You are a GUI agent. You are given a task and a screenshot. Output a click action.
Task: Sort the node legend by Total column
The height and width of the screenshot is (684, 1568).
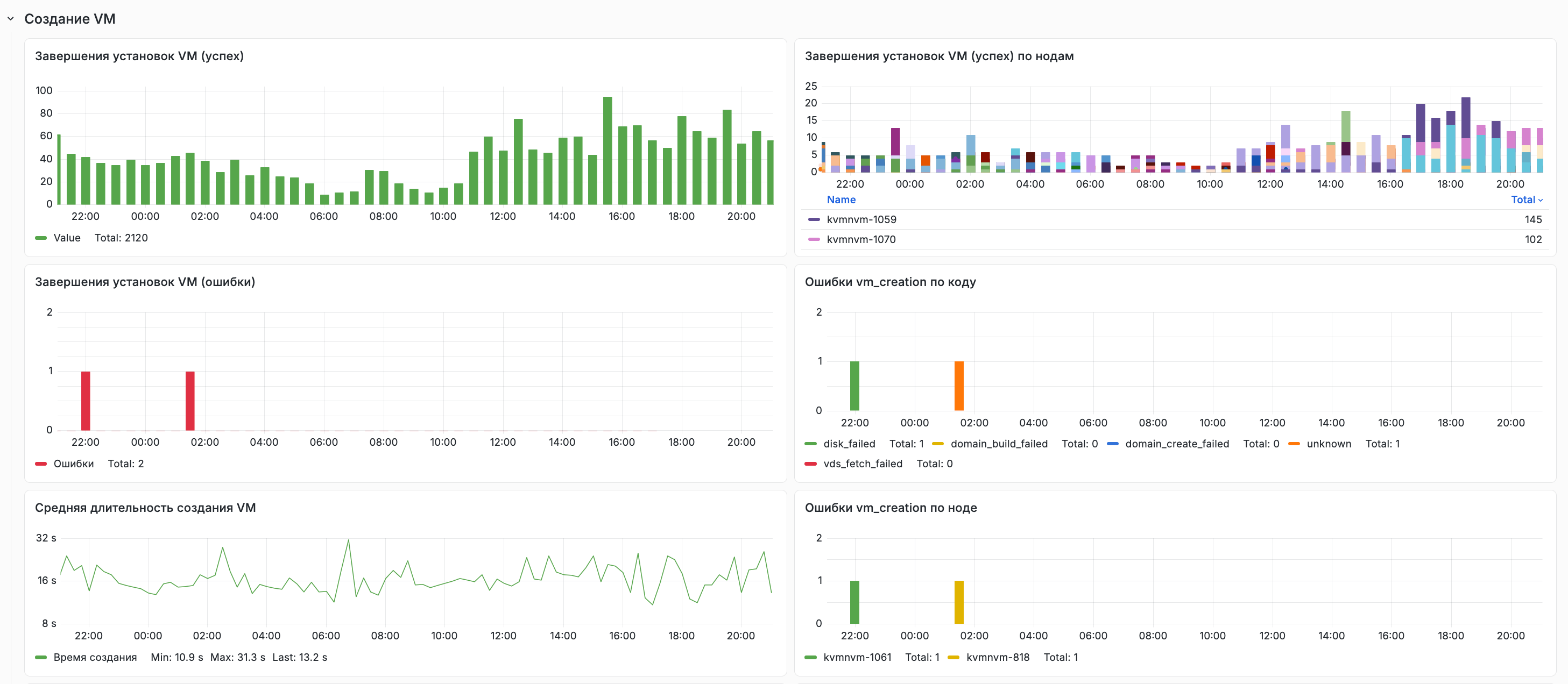pyautogui.click(x=1527, y=199)
